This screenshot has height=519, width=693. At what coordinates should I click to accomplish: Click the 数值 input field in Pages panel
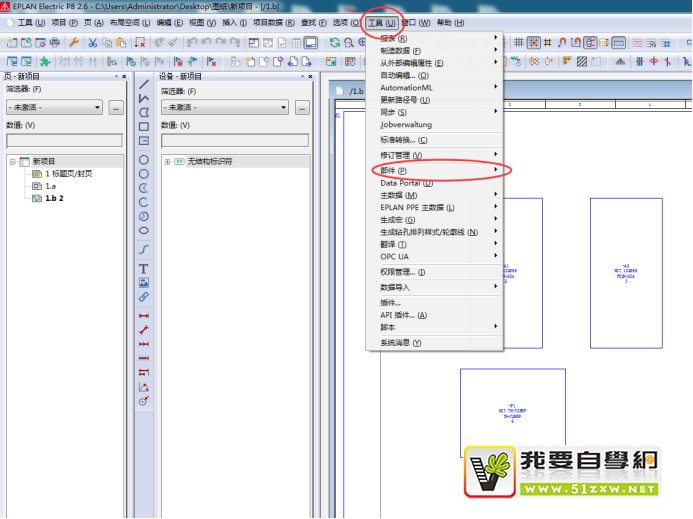click(x=64, y=140)
